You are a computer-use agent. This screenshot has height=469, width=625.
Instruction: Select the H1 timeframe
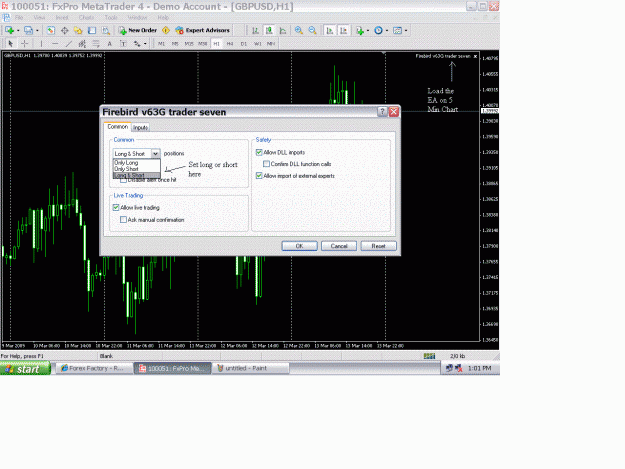(216, 43)
